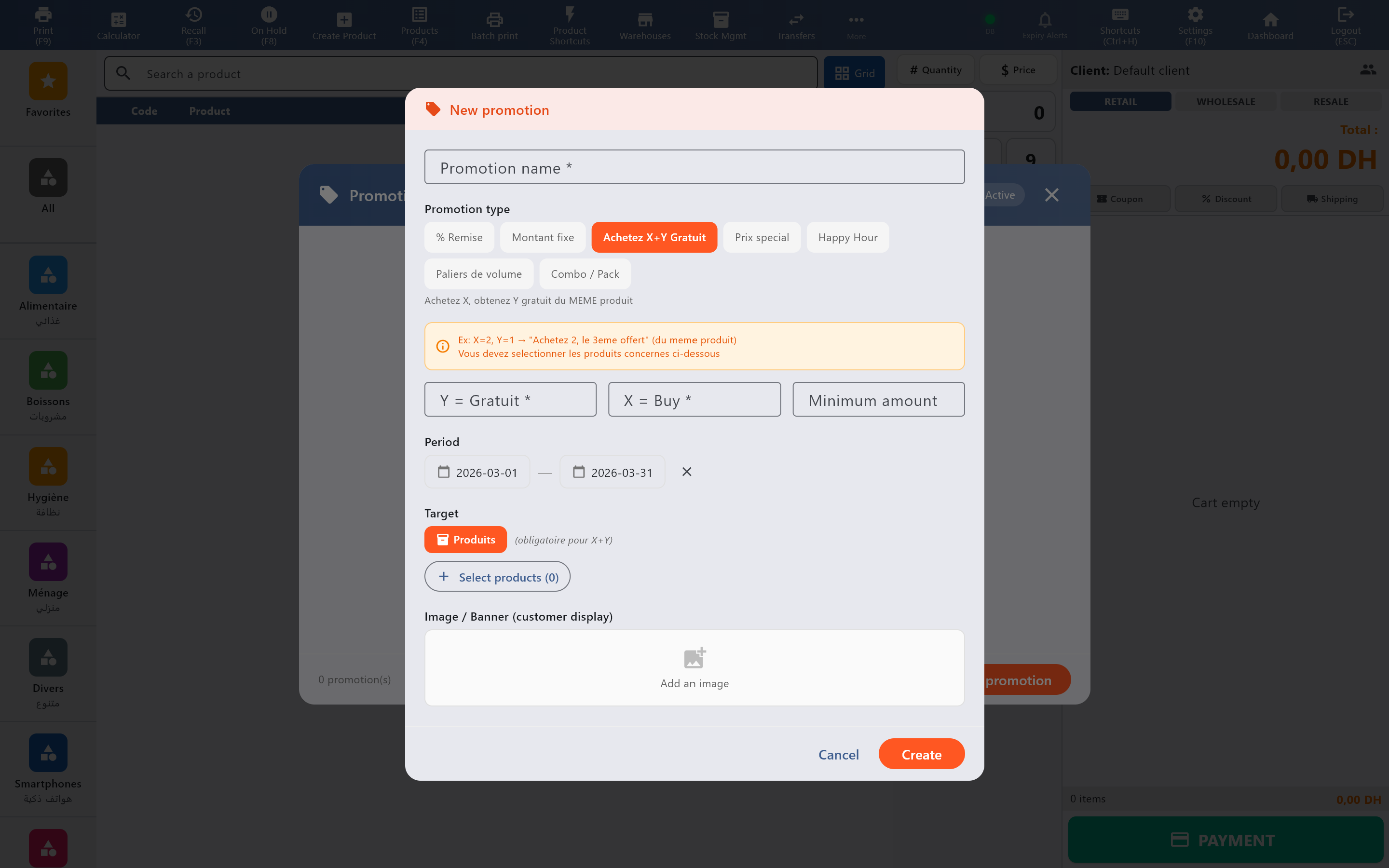Clear the period dates with the X icon

click(x=686, y=472)
